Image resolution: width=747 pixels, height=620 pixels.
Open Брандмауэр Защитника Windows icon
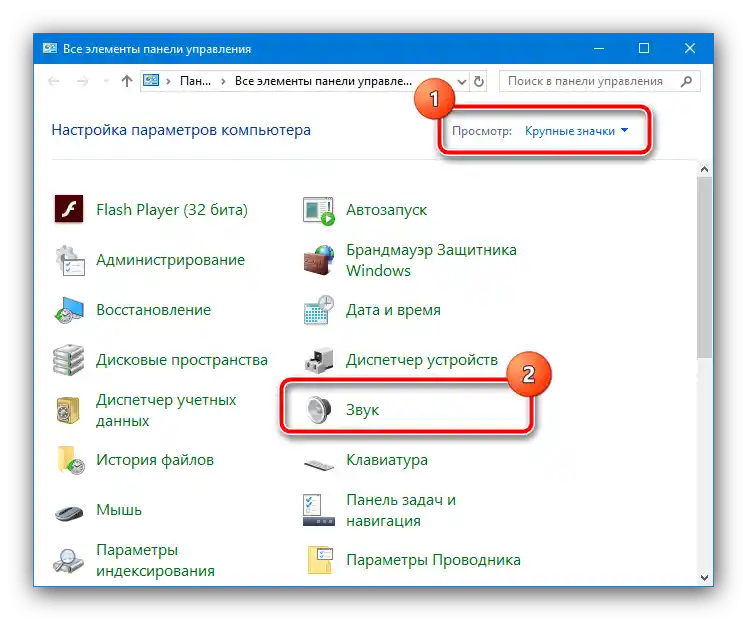(x=319, y=260)
